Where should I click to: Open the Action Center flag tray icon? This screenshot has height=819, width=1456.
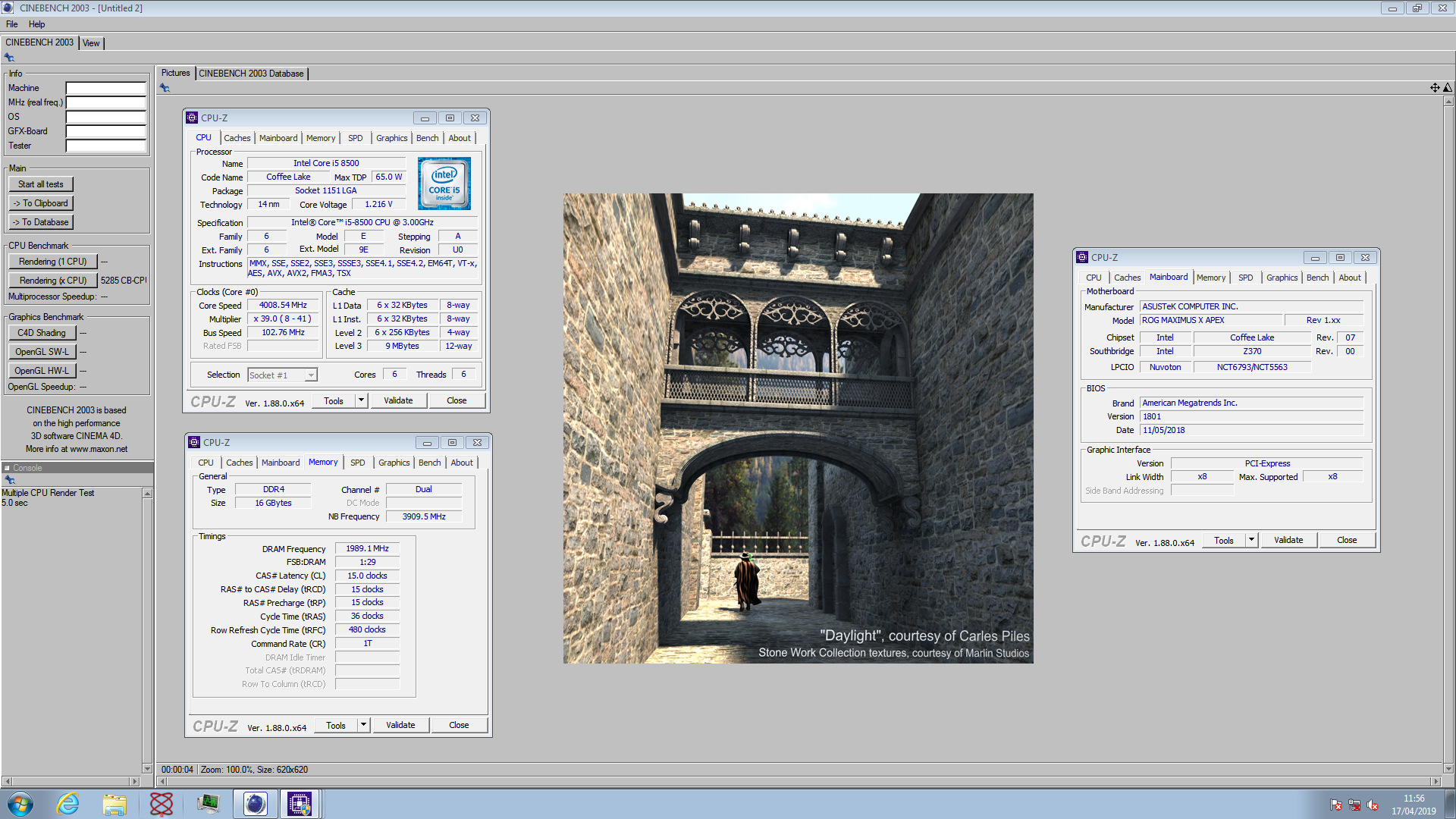[x=1336, y=805]
